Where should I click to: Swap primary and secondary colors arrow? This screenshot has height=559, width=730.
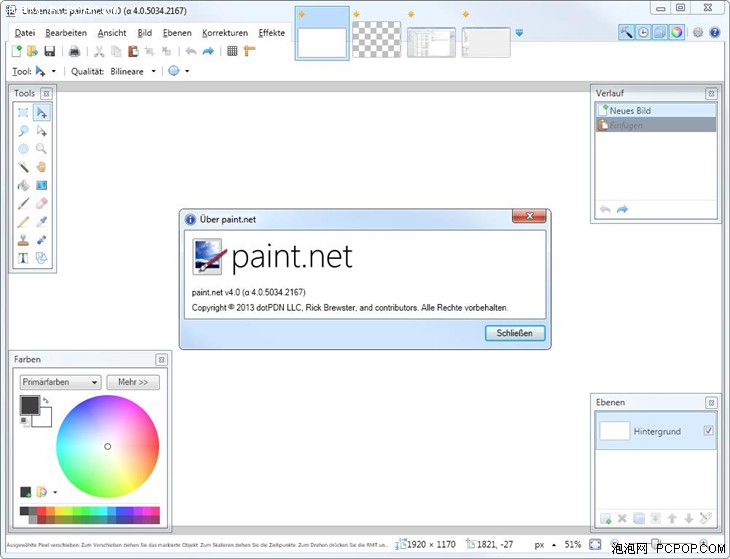click(x=46, y=400)
